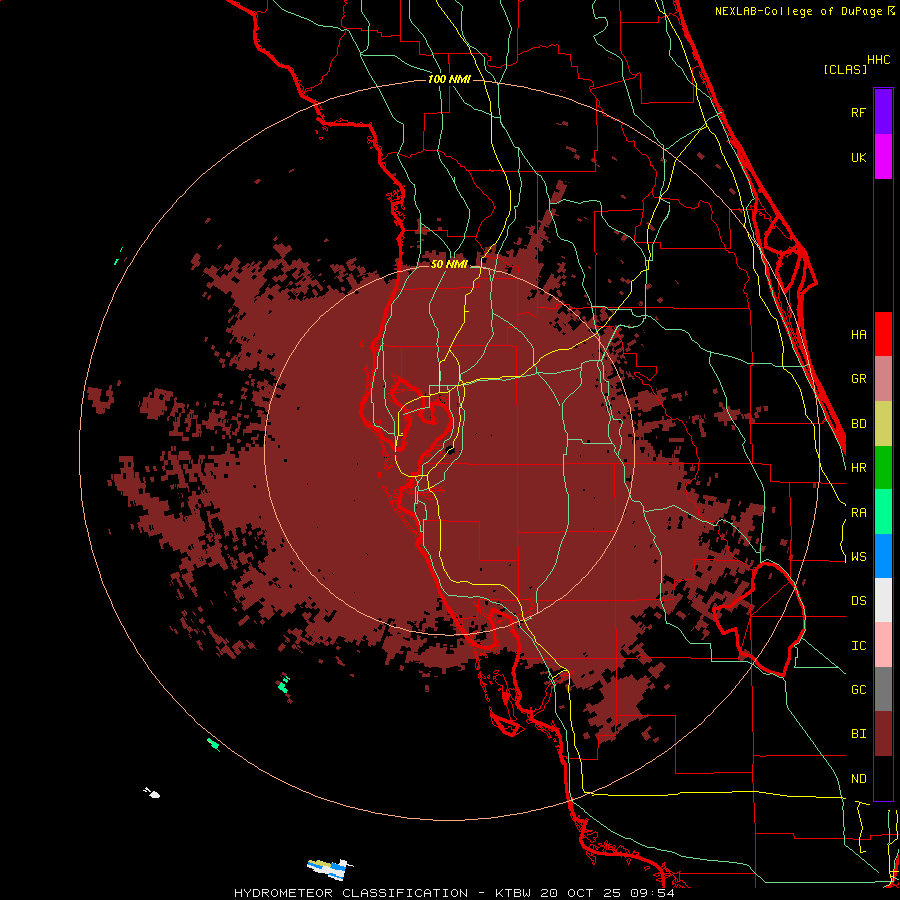Click the ND legend label

tap(859, 779)
